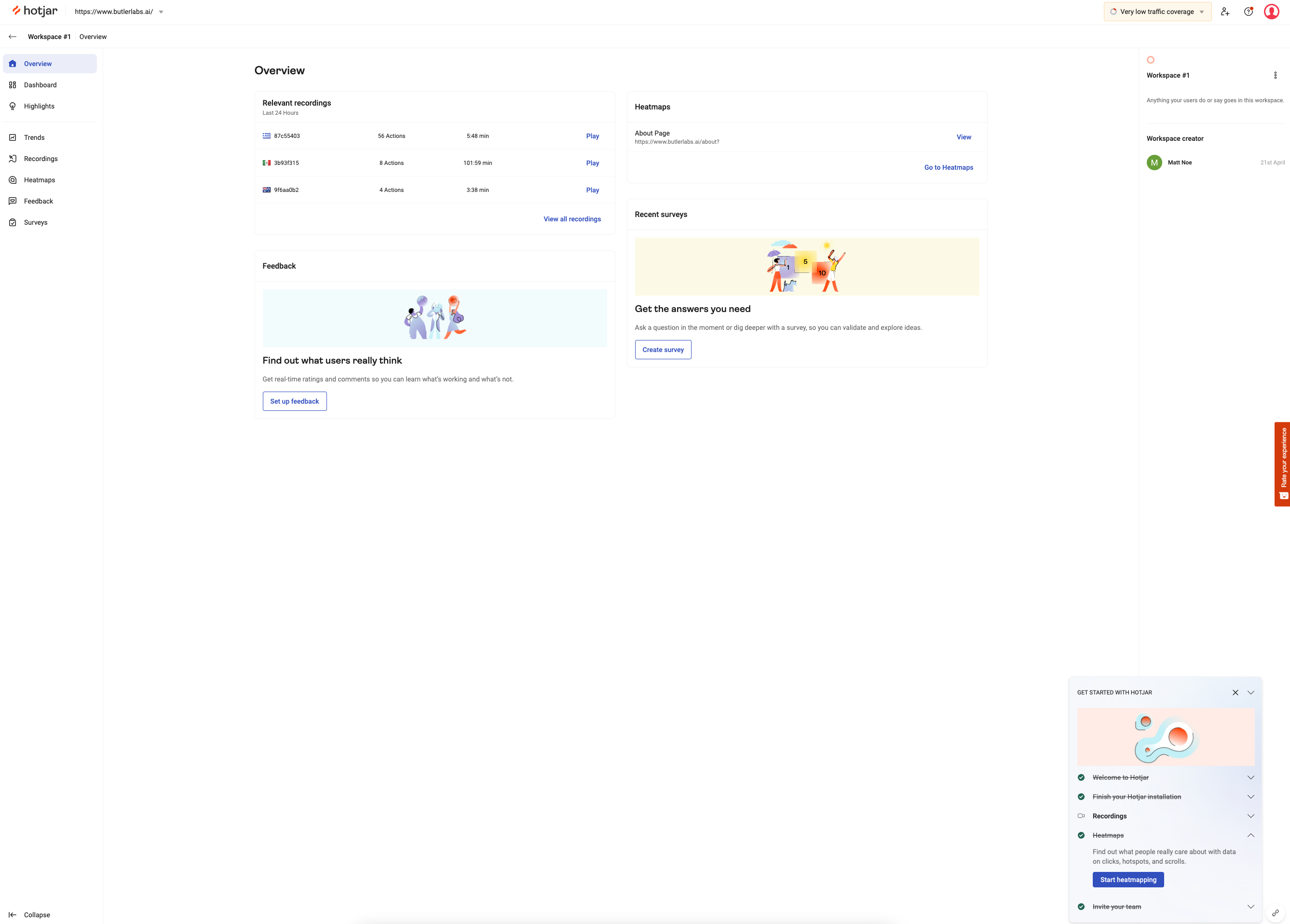Click the back arrow beside Workspace #1
This screenshot has height=924, width=1290.
point(13,37)
